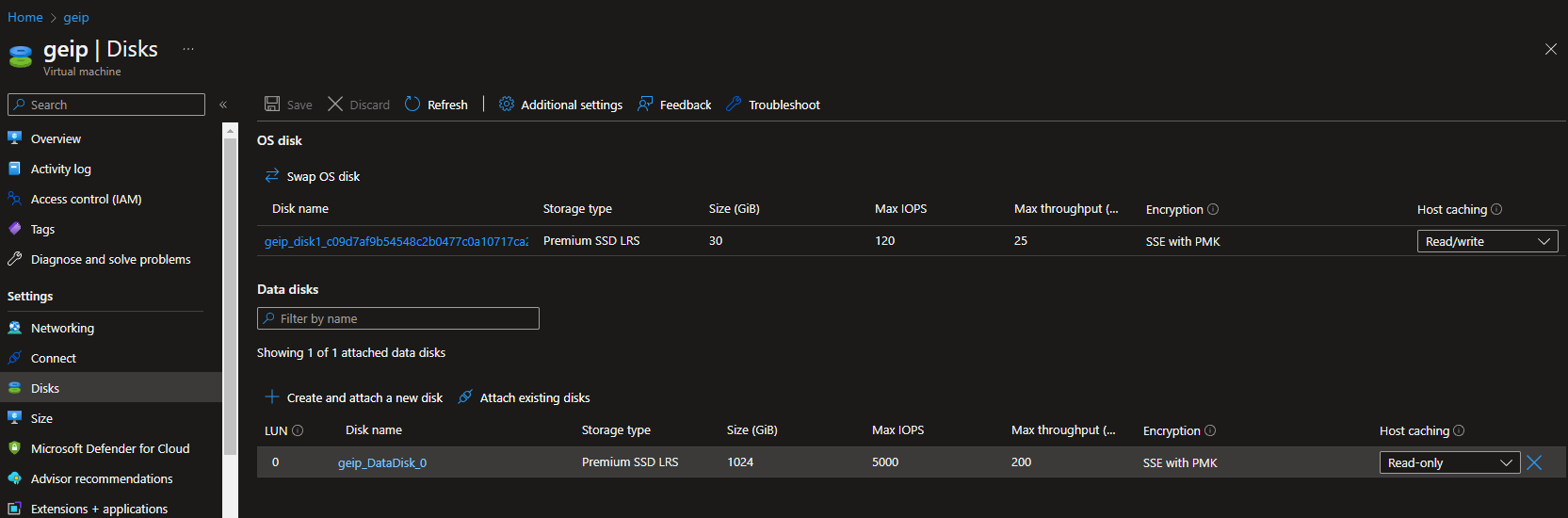
Task: Detach geip_DataDisk_0 with the X icon
Action: click(1534, 462)
